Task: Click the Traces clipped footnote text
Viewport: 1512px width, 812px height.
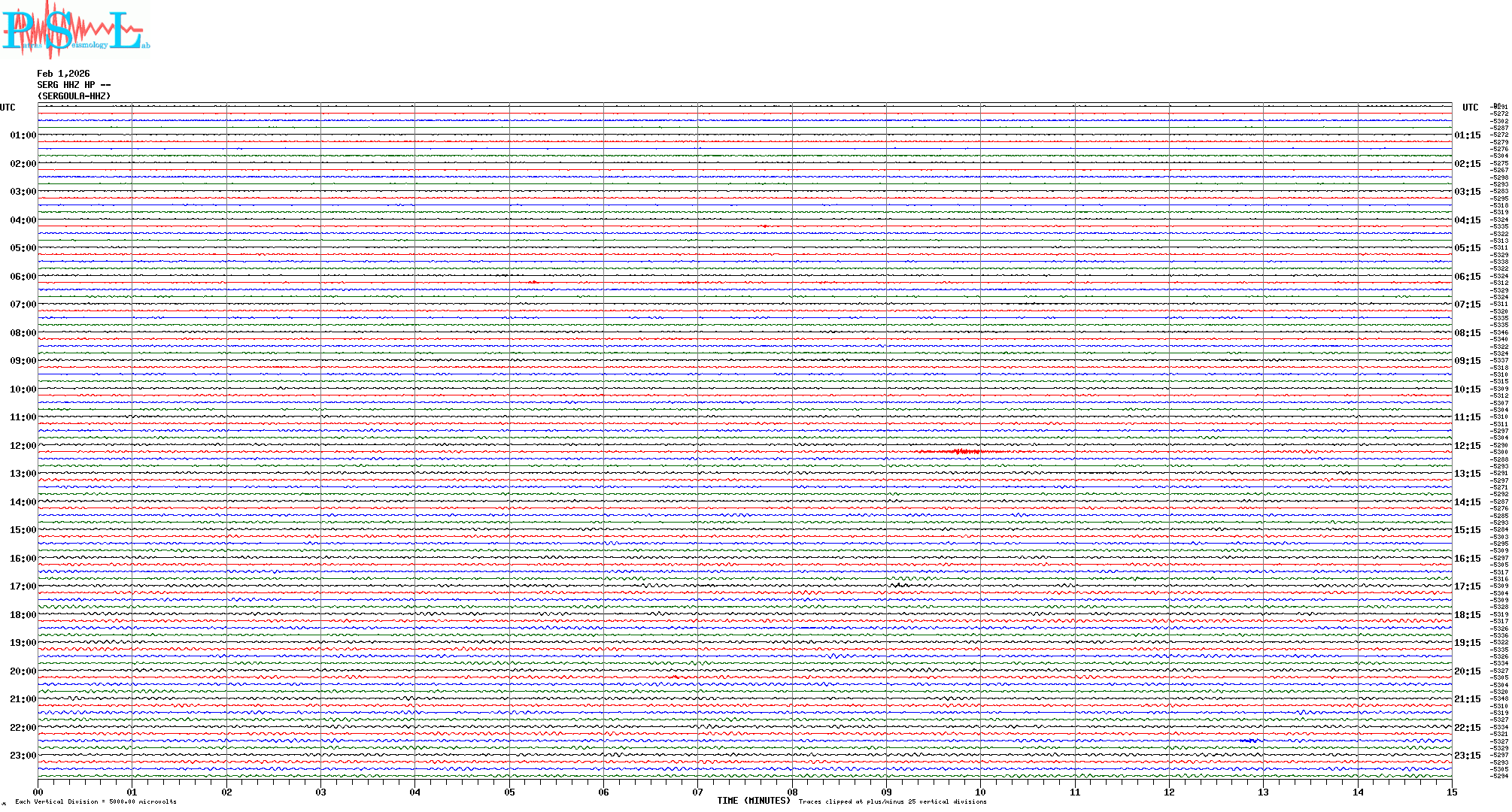Action: [x=892, y=801]
